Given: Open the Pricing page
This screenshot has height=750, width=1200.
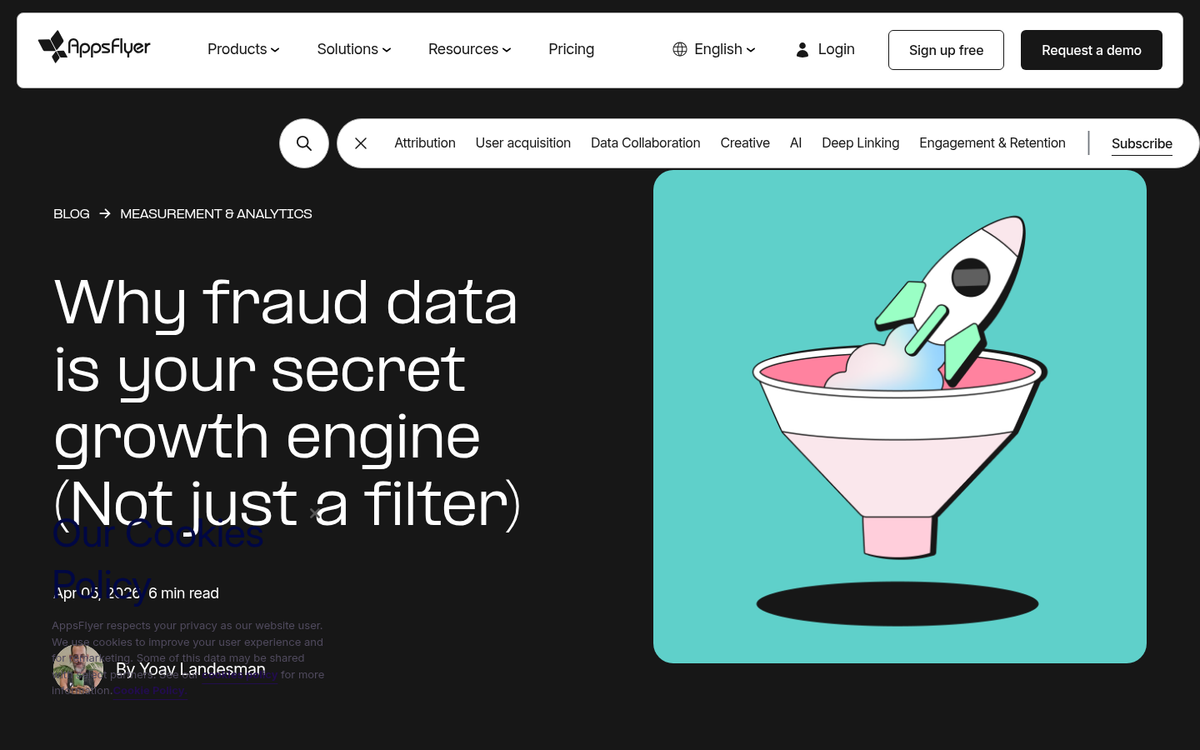Looking at the screenshot, I should [571, 49].
